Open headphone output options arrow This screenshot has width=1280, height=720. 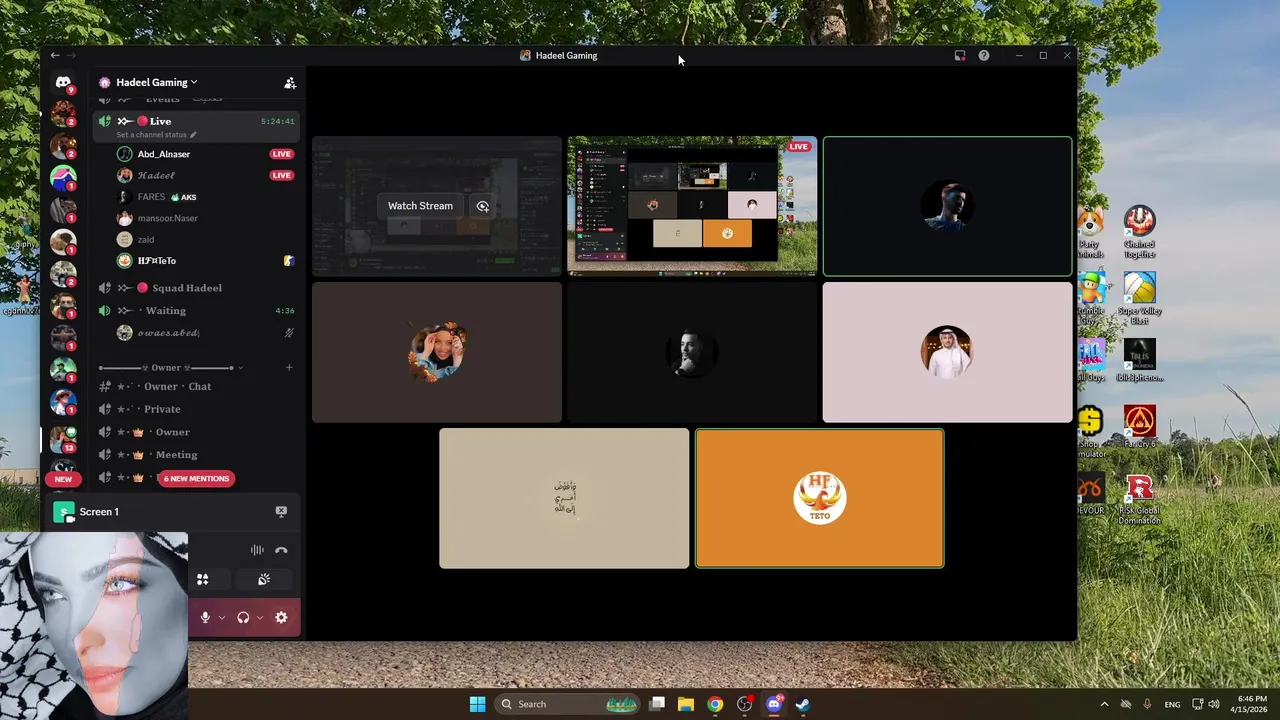[259, 618]
